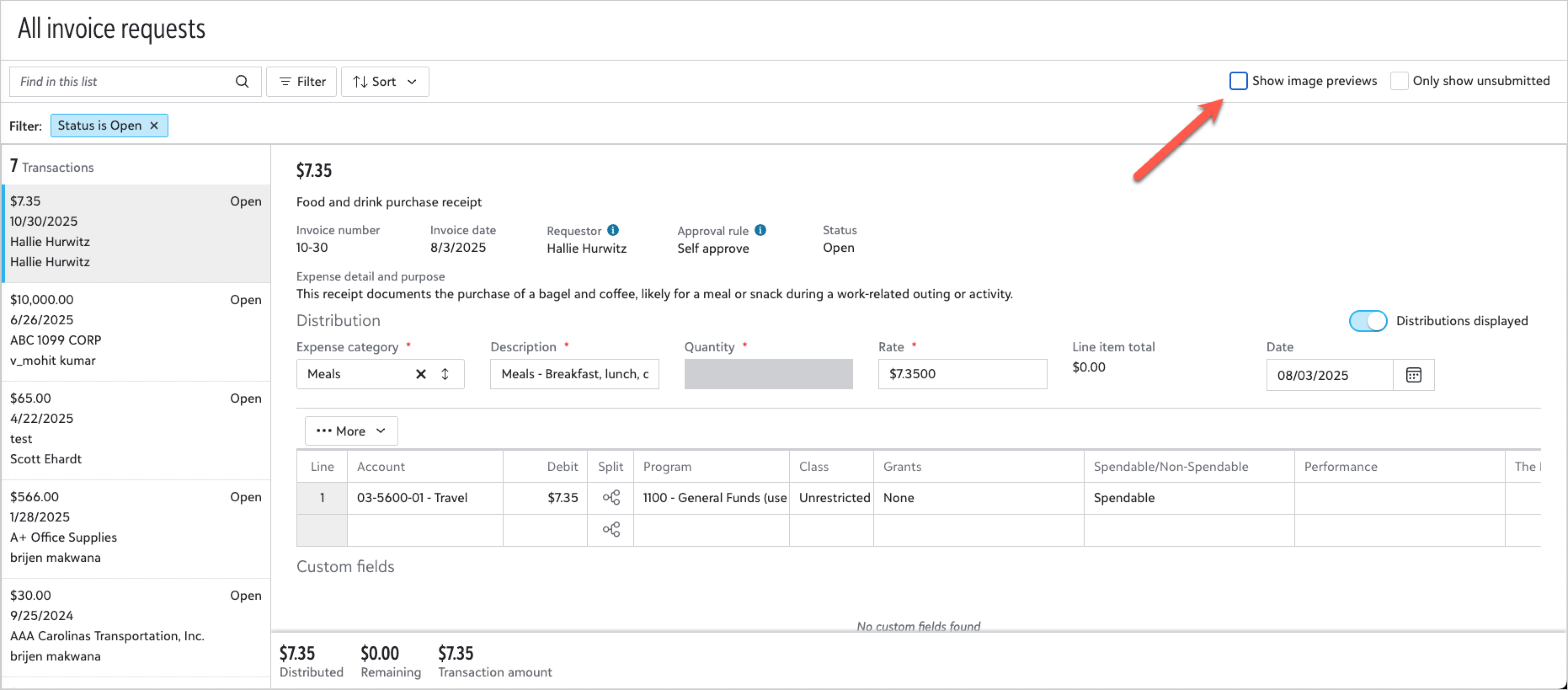This screenshot has width=1568, height=690.
Task: Click in the Find in this list field
Action: click(x=122, y=82)
